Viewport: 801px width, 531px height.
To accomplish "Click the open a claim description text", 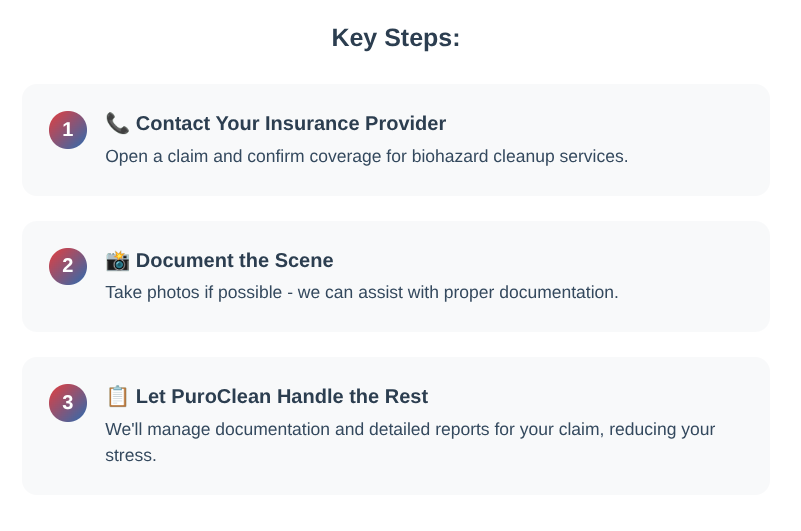I will pyautogui.click(x=367, y=156).
